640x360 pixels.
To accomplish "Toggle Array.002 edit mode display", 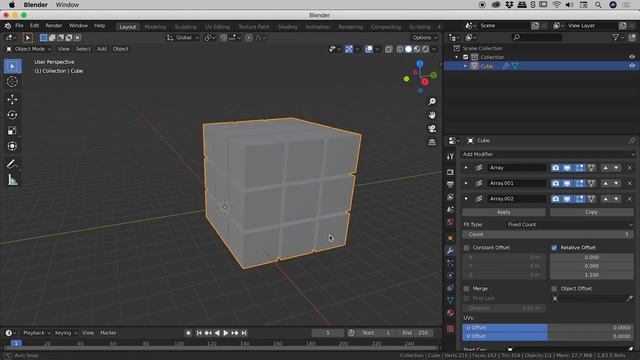I will [579, 199].
